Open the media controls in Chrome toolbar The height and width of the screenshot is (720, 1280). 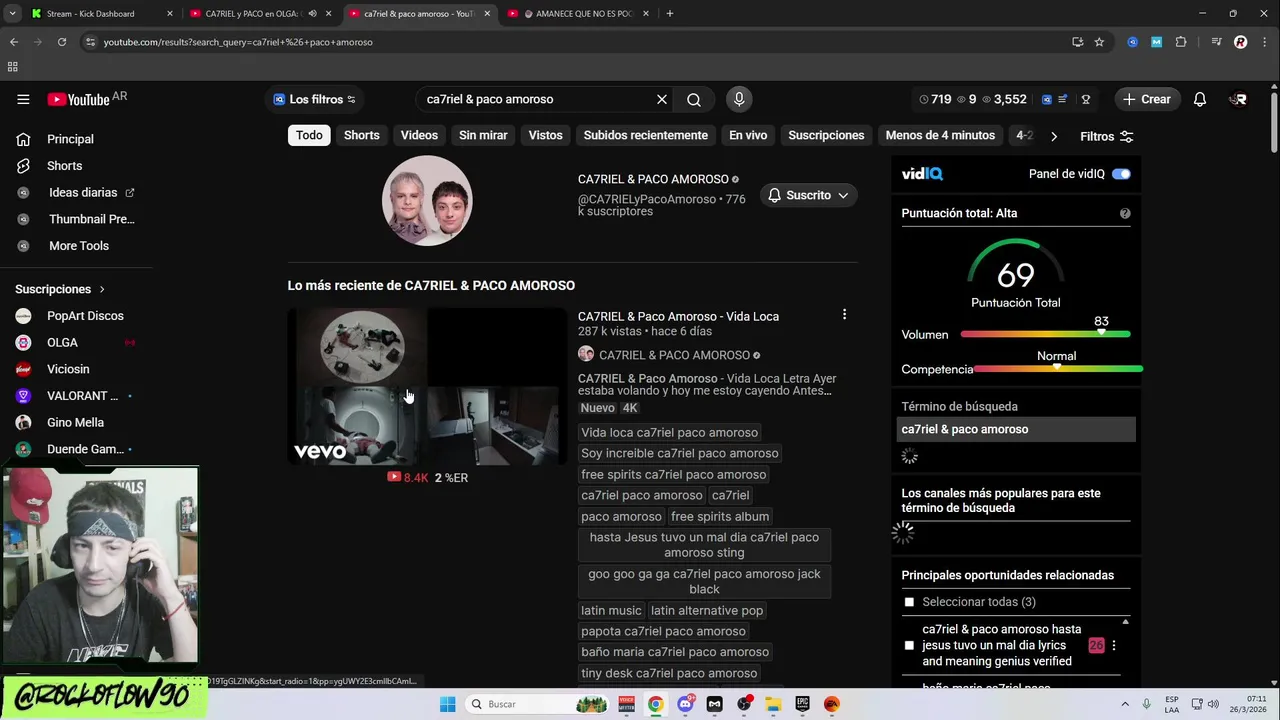[x=1216, y=42]
